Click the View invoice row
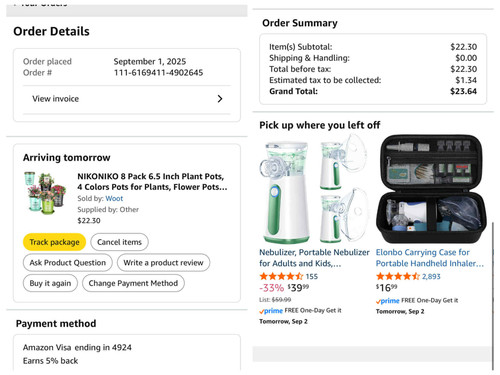This screenshot has height=375, width=500. pyautogui.click(x=127, y=99)
